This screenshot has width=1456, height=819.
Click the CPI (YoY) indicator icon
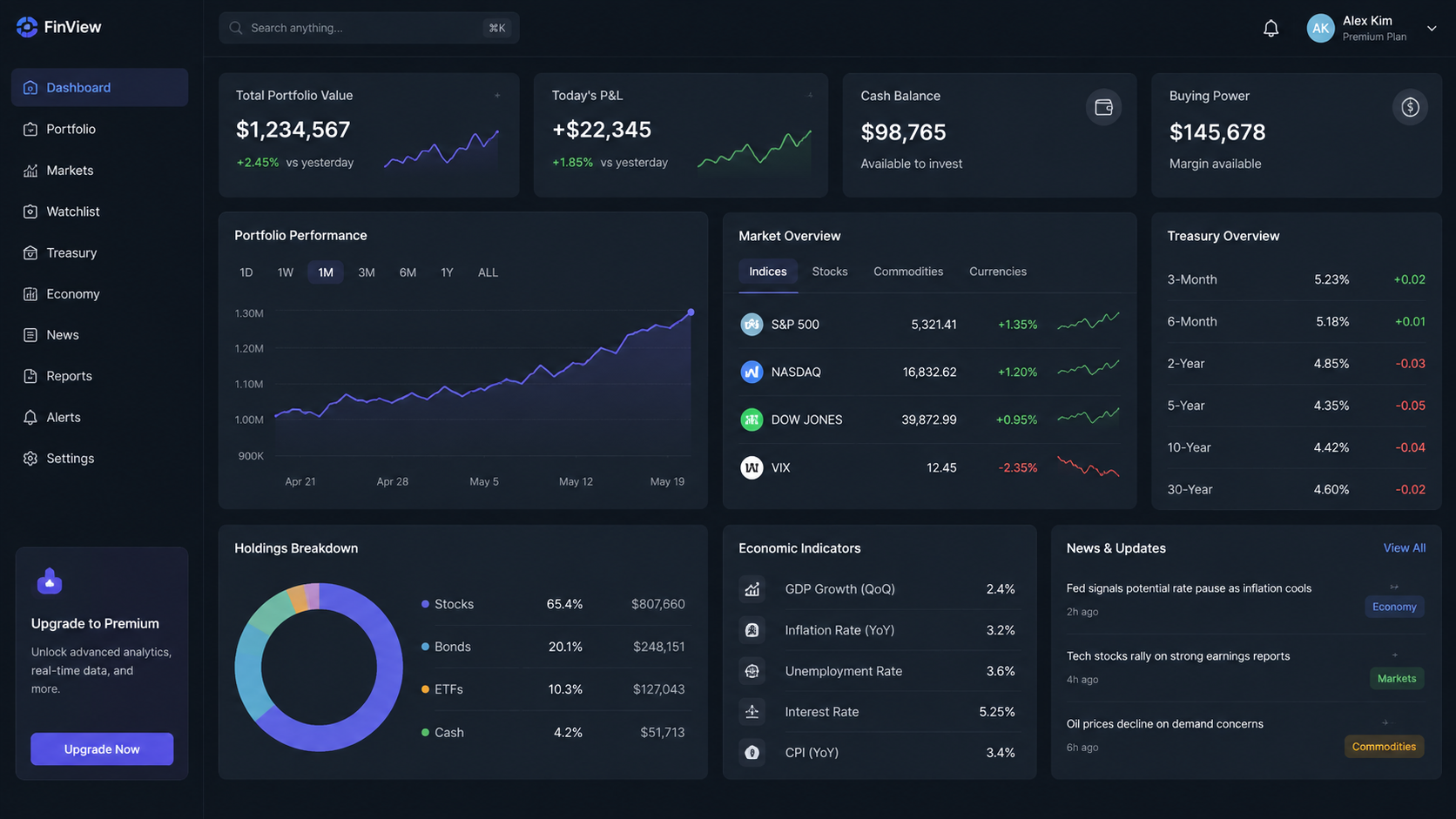752,753
